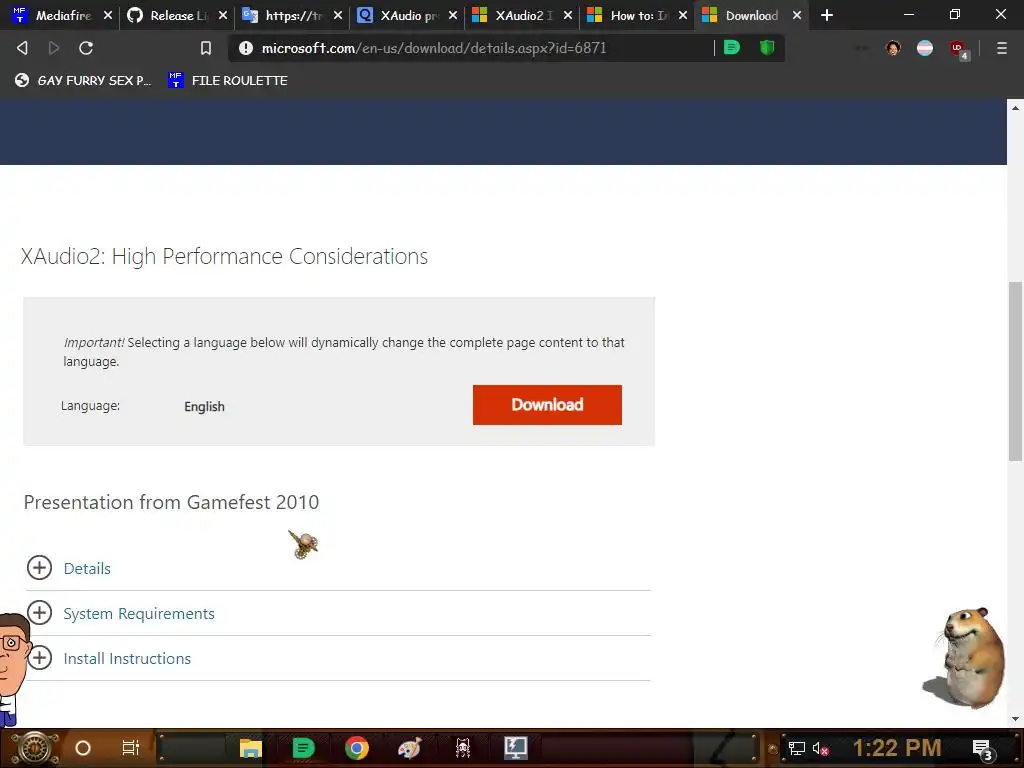Click the site security info icon

coord(246,48)
